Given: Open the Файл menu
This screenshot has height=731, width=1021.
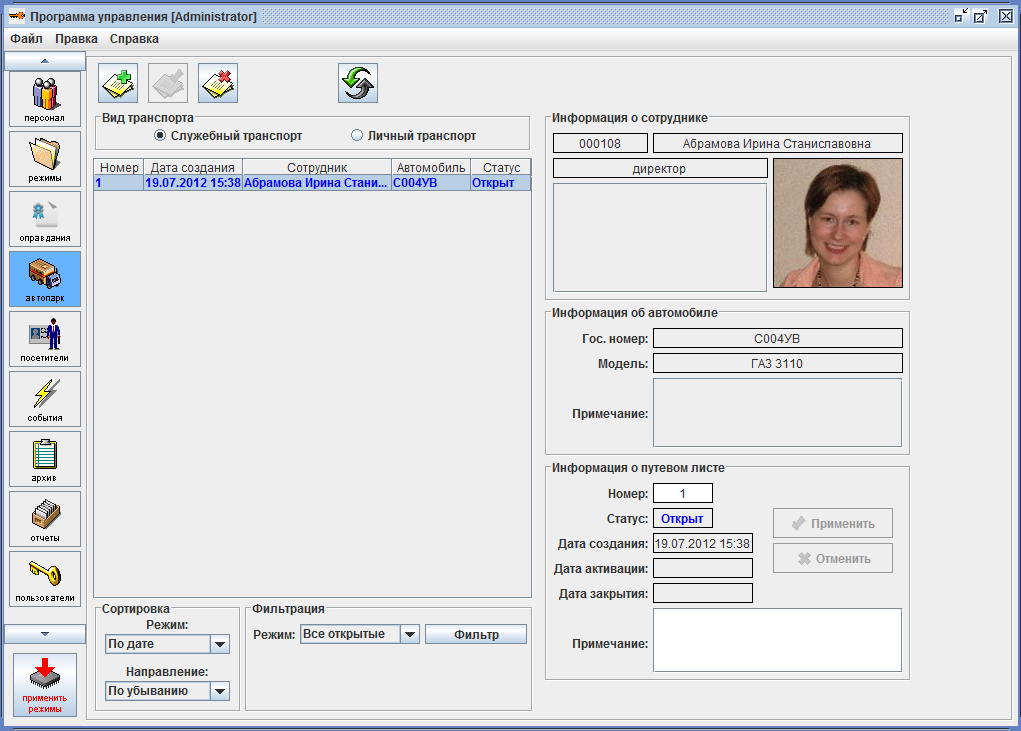Looking at the screenshot, I should click(x=26, y=39).
